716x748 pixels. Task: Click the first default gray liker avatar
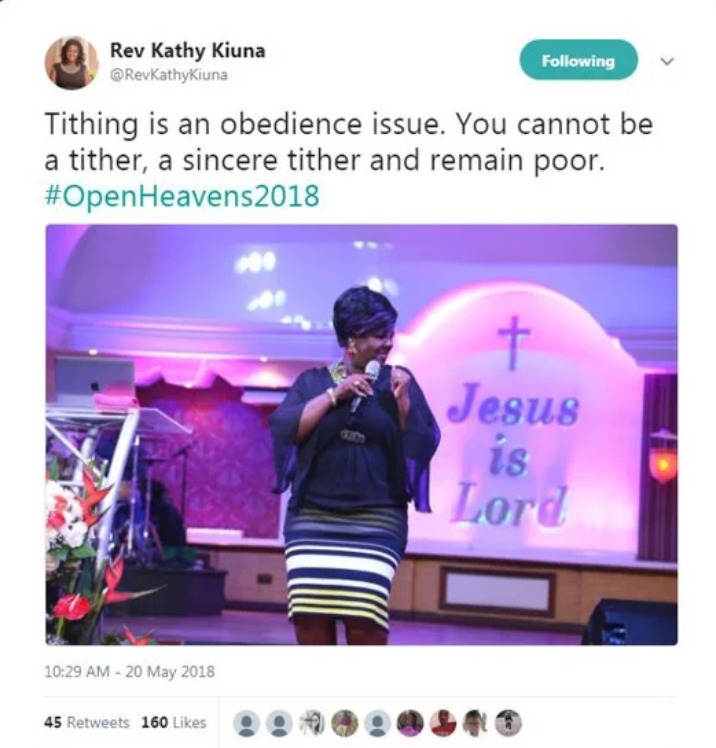click(247, 723)
